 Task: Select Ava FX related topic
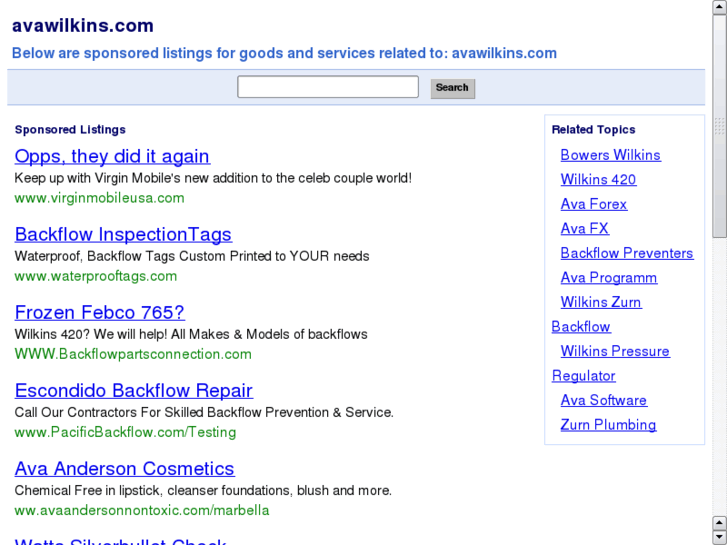pyautogui.click(x=585, y=229)
